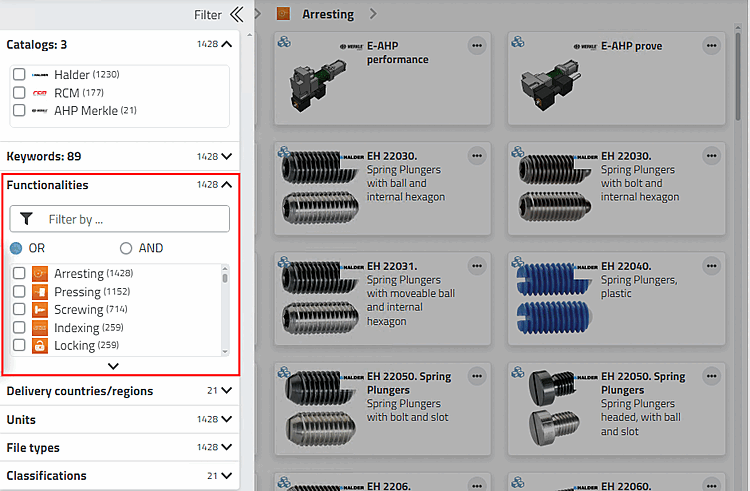
Task: Open options menu for EH 22031 card
Action: (477, 266)
